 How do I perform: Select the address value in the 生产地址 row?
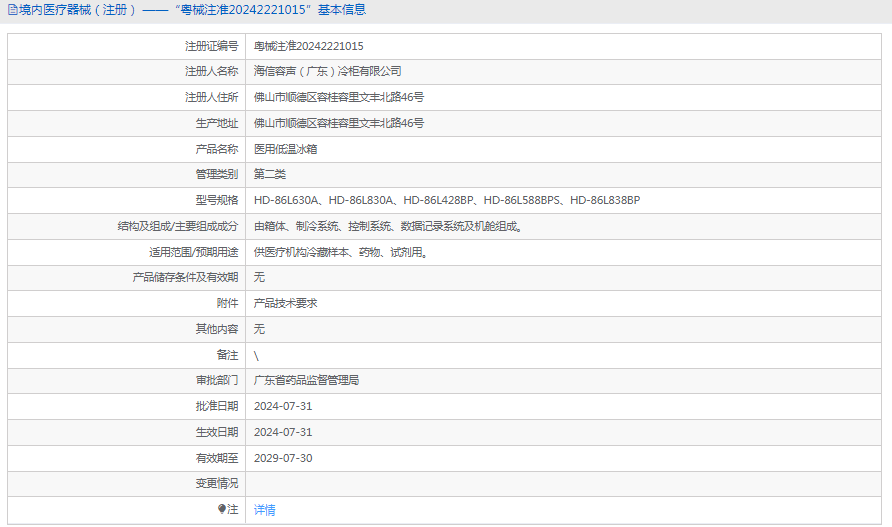click(x=339, y=123)
